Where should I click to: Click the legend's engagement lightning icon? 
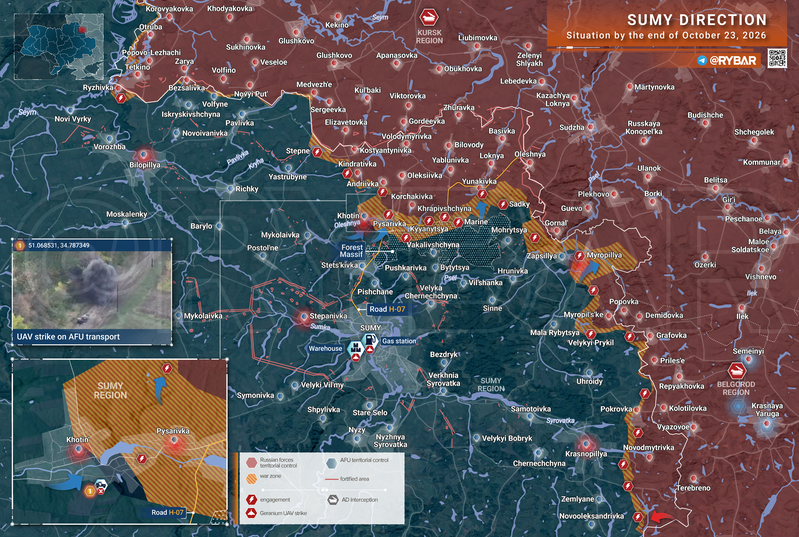pyautogui.click(x=251, y=500)
